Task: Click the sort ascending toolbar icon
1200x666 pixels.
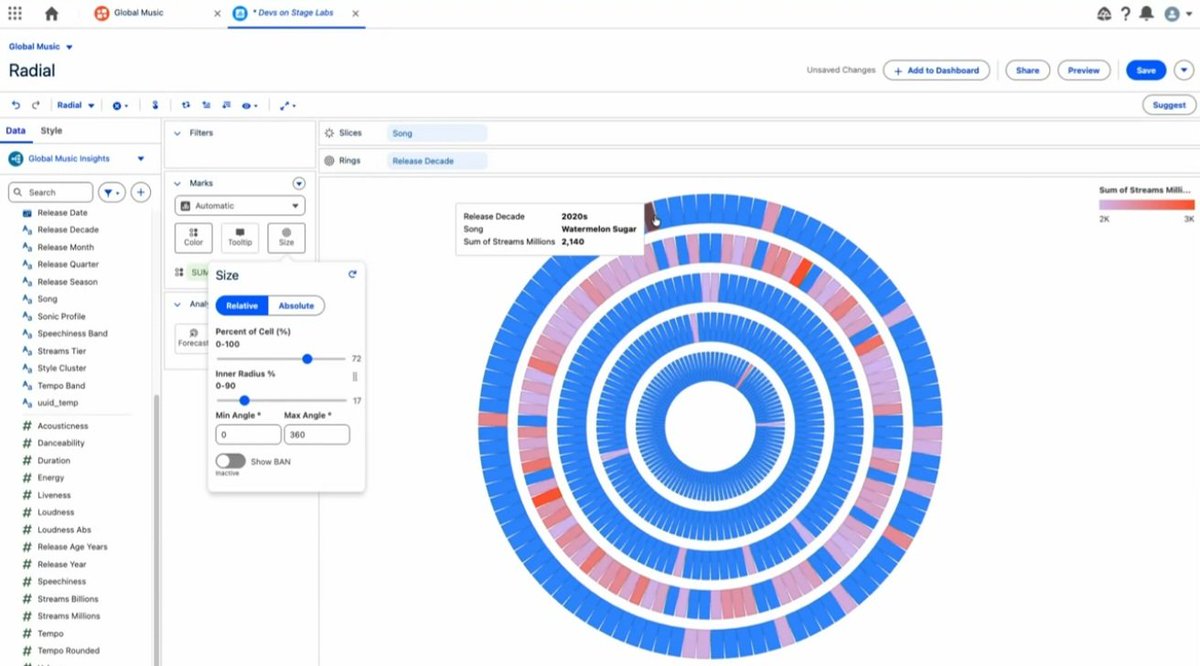Action: 206,105
